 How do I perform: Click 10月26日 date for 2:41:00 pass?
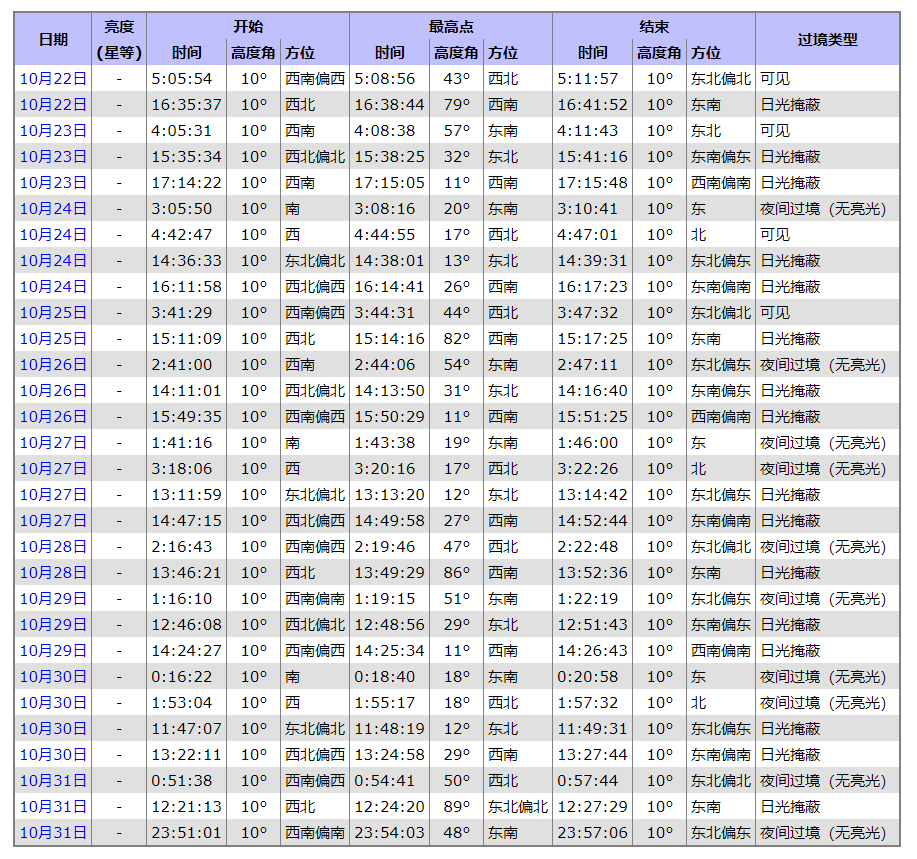(x=53, y=364)
